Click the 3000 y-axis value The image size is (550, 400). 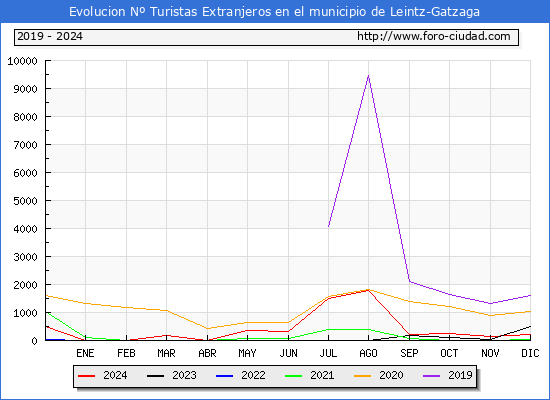(25, 257)
